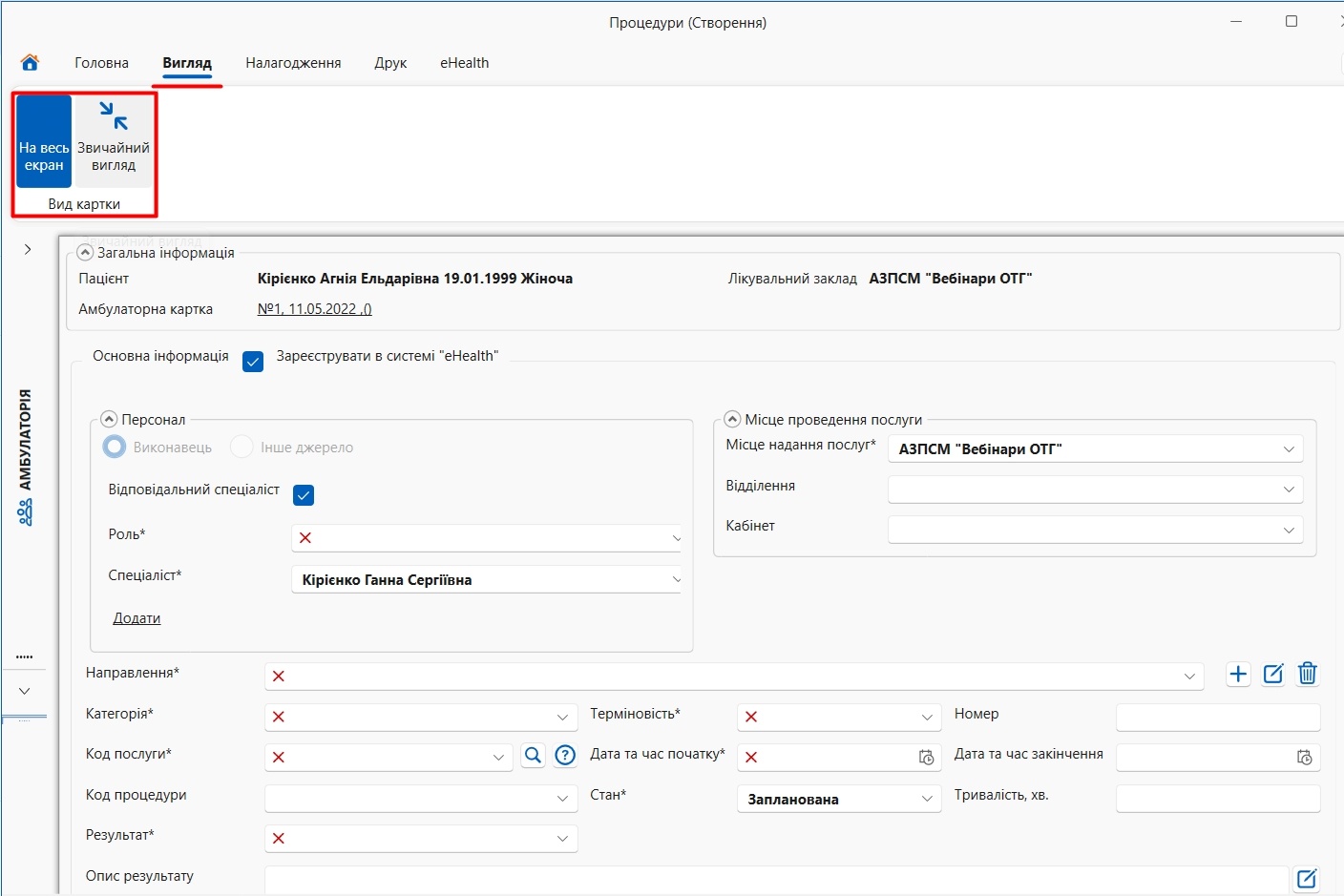Open the Терміновість dropdown

pos(927,717)
